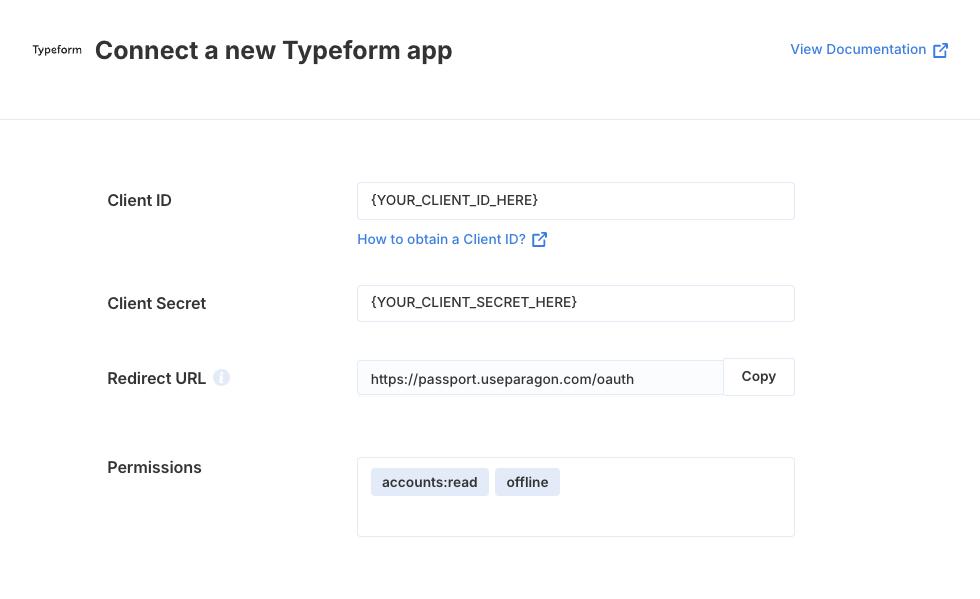Select the accounts:read permission tag
The image size is (980, 599).
(429, 482)
